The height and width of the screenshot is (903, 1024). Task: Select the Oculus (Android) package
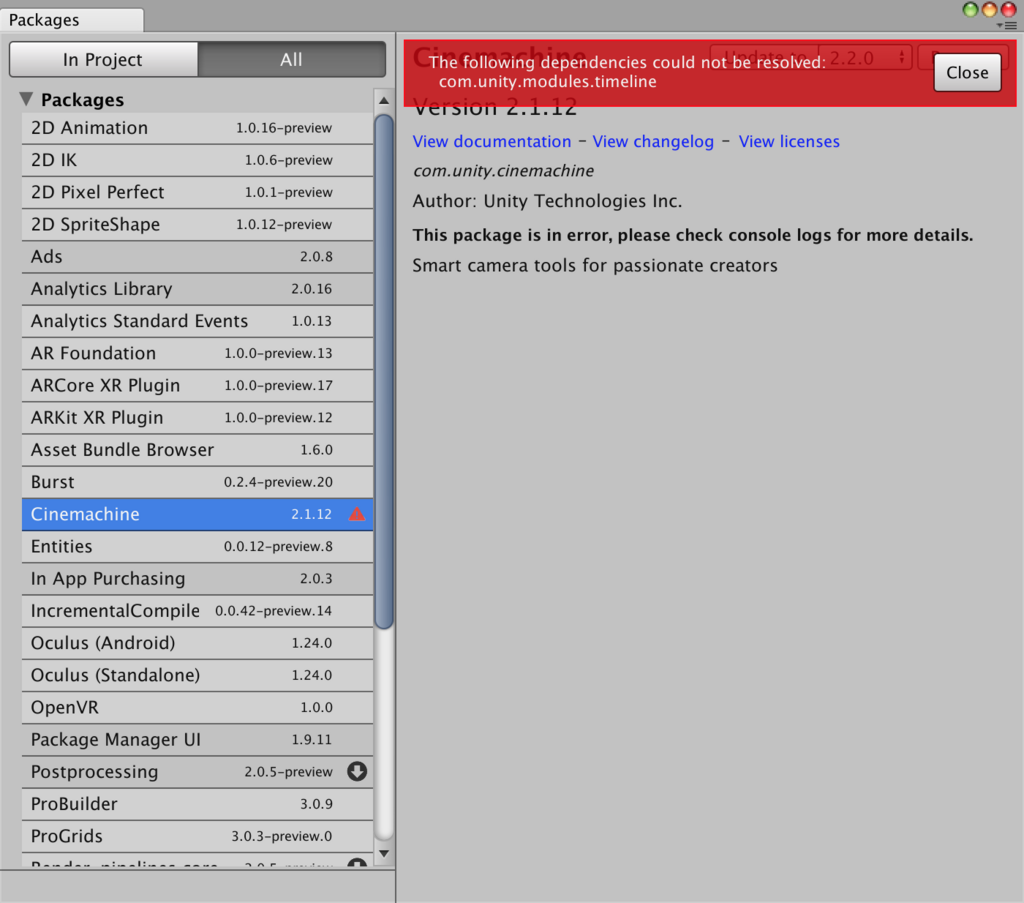click(197, 643)
